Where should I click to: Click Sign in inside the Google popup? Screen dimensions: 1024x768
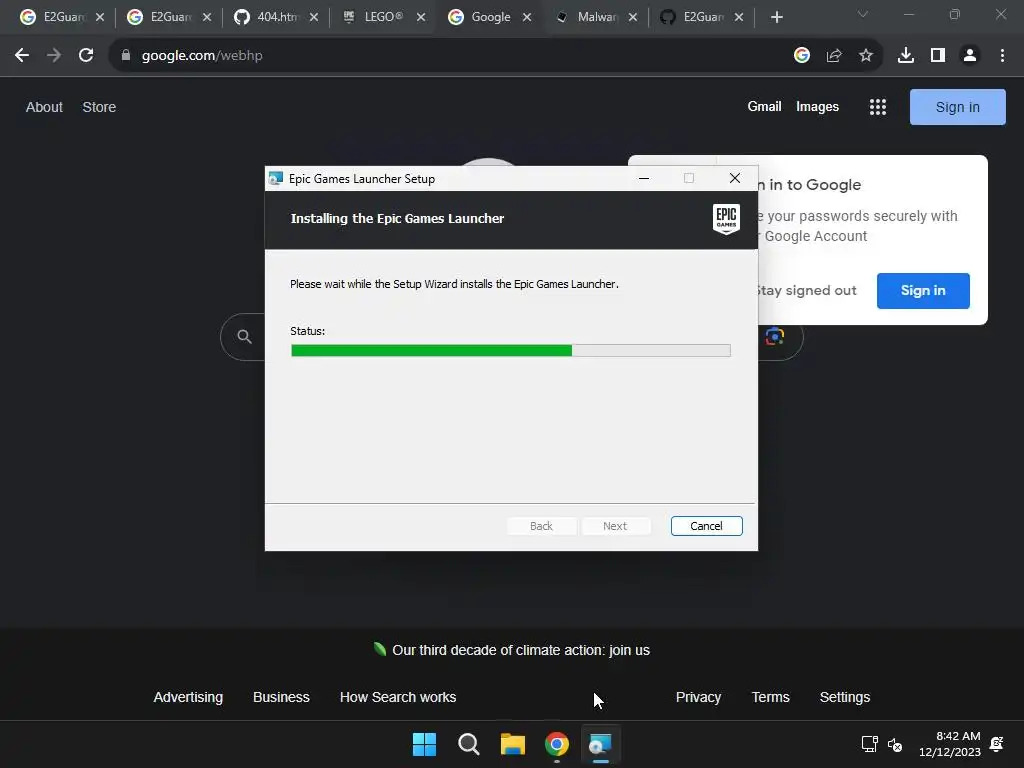923,291
